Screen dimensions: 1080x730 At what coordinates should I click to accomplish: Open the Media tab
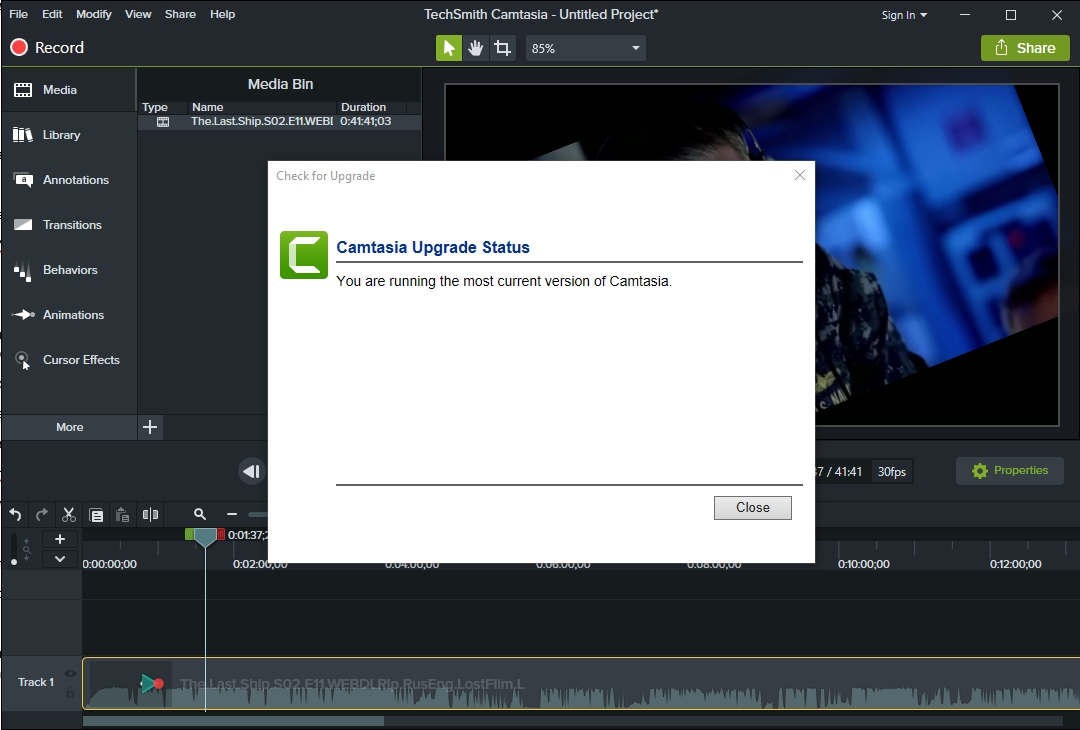69,90
